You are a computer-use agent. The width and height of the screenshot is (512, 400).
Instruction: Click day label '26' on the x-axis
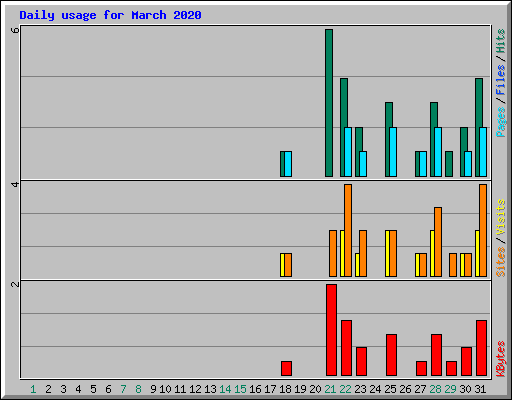[x=405, y=389]
